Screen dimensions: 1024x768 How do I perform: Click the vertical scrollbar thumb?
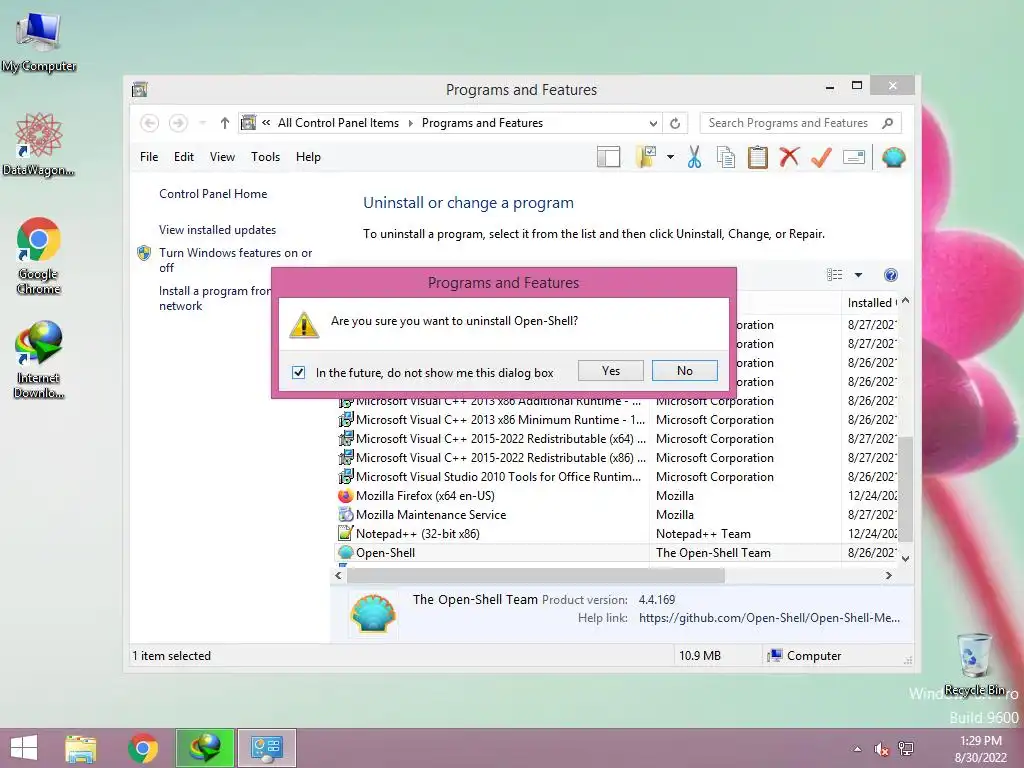[905, 488]
